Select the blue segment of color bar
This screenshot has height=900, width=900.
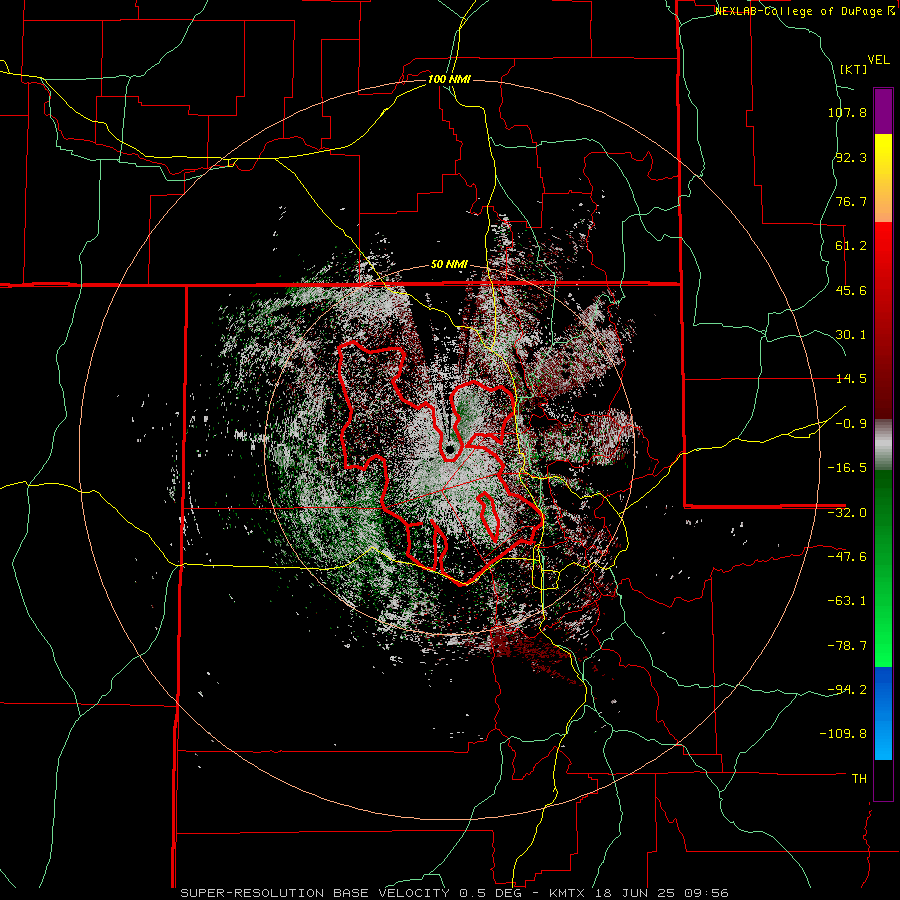click(x=883, y=713)
